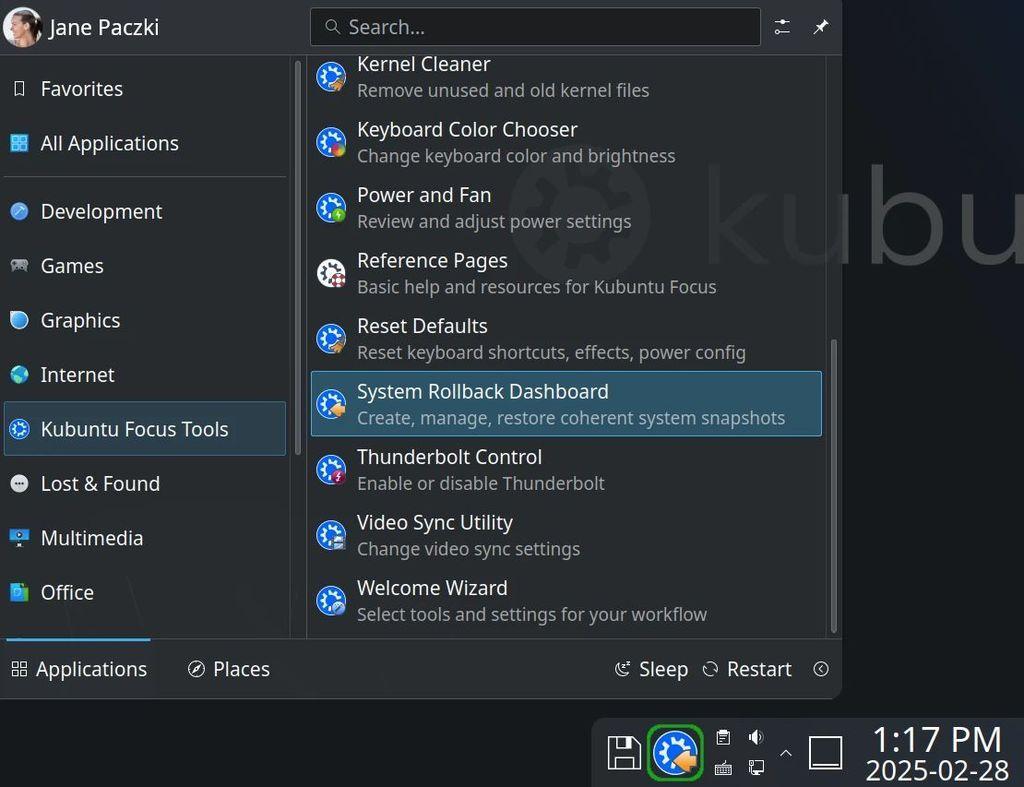Click 'Remove unused and old kernel files' text
This screenshot has height=787, width=1024.
point(503,90)
